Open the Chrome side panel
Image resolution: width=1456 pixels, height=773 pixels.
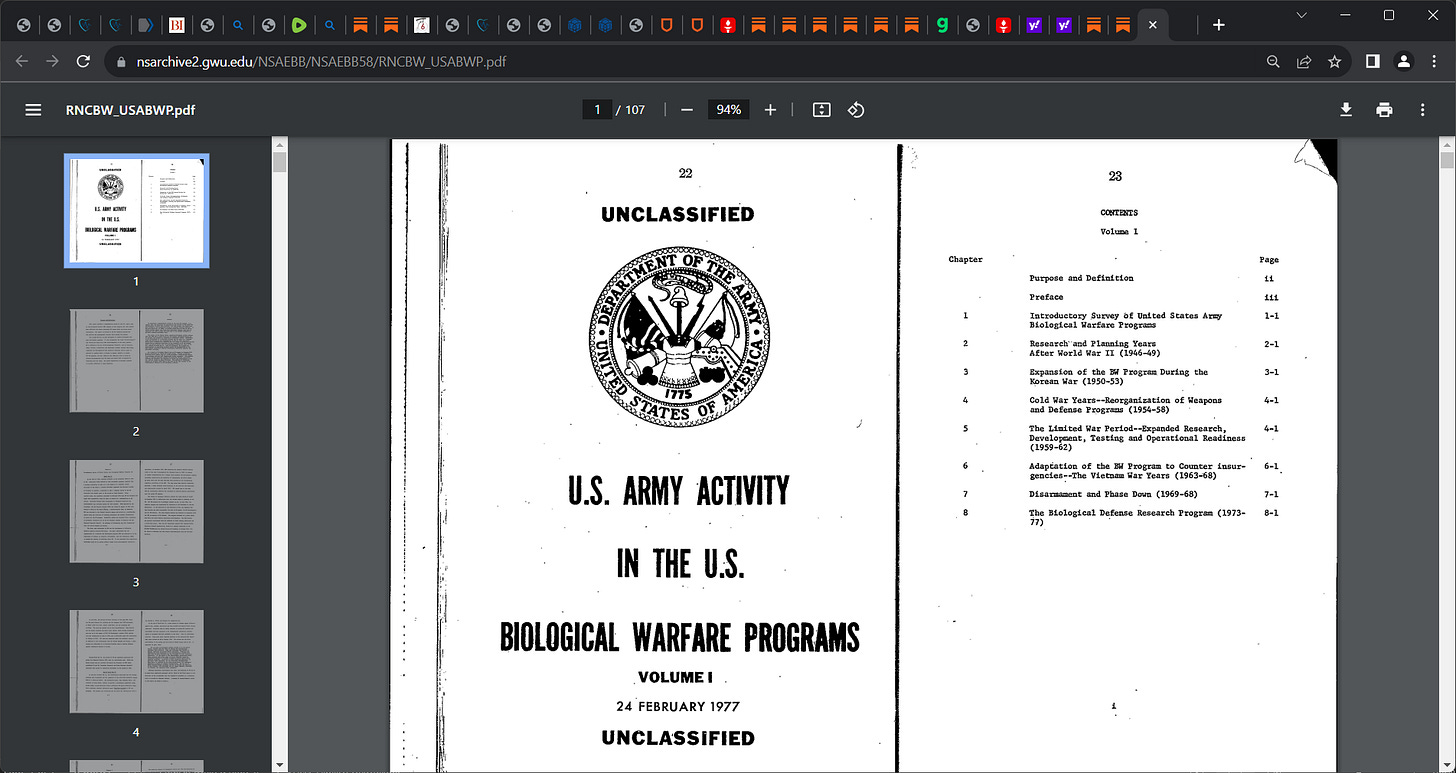1373,61
